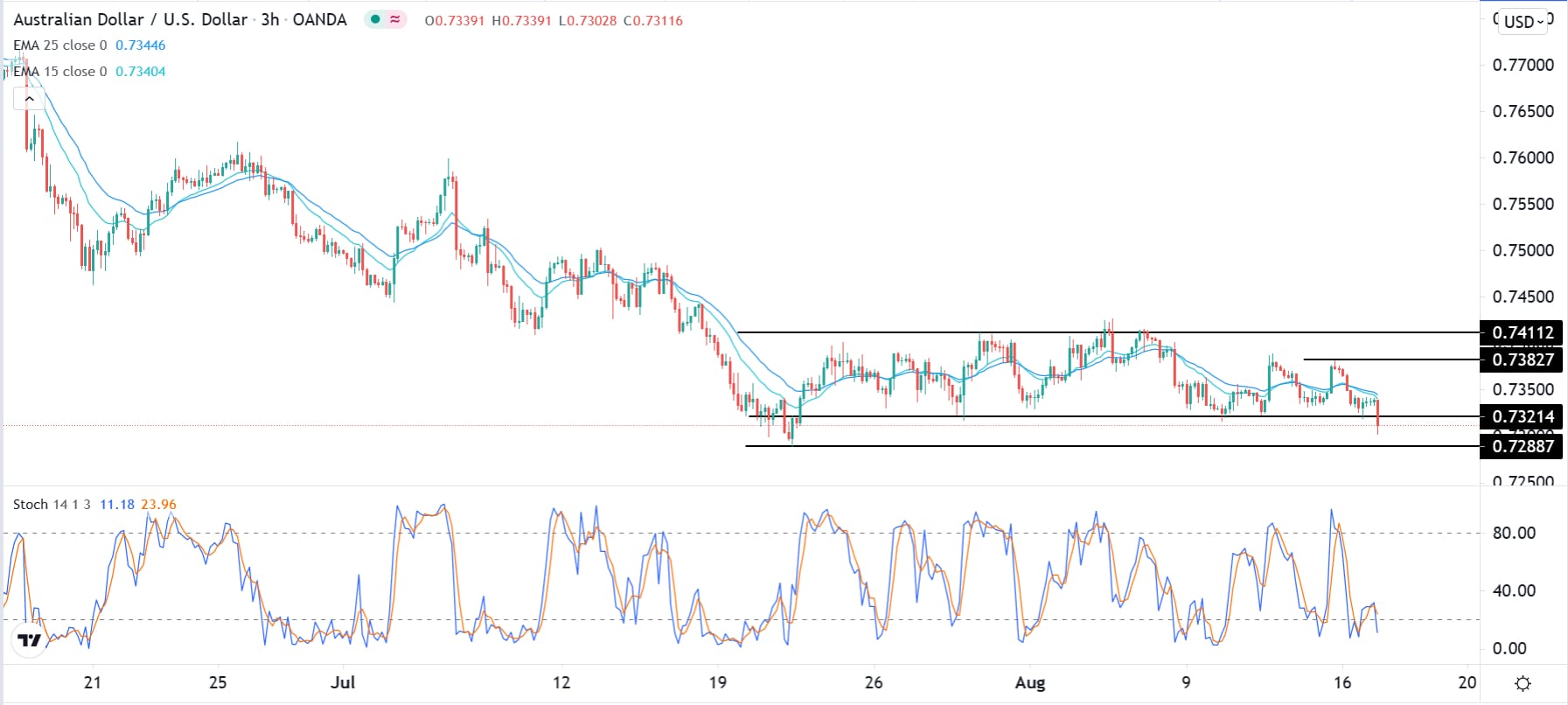Collapse the indicator legend with chevron
Image resolution: width=1568 pixels, height=705 pixels.
point(30,99)
